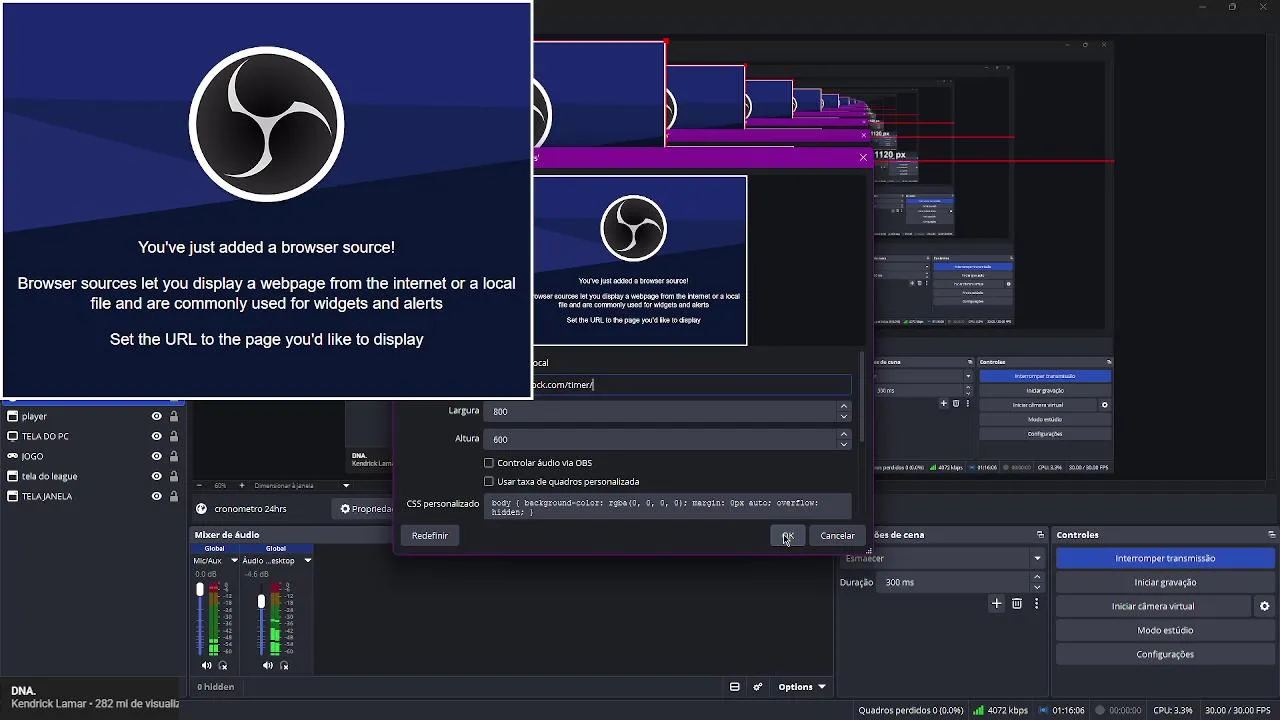Undock the scene transitions panel icon
This screenshot has width=1280, height=720.
point(1040,535)
